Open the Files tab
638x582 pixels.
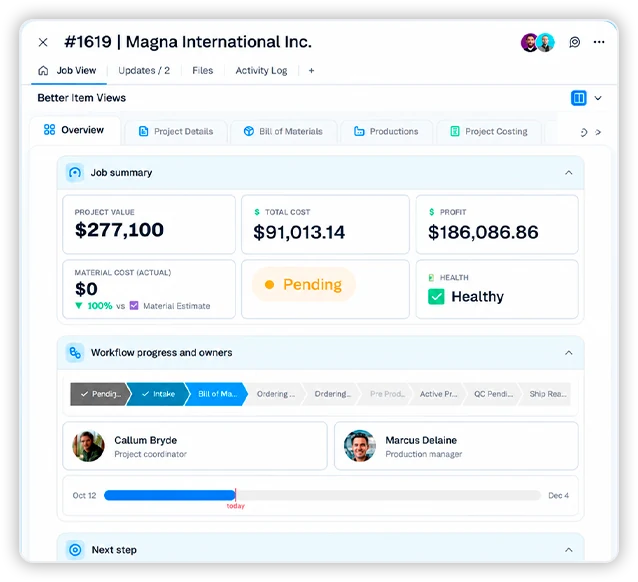(203, 70)
